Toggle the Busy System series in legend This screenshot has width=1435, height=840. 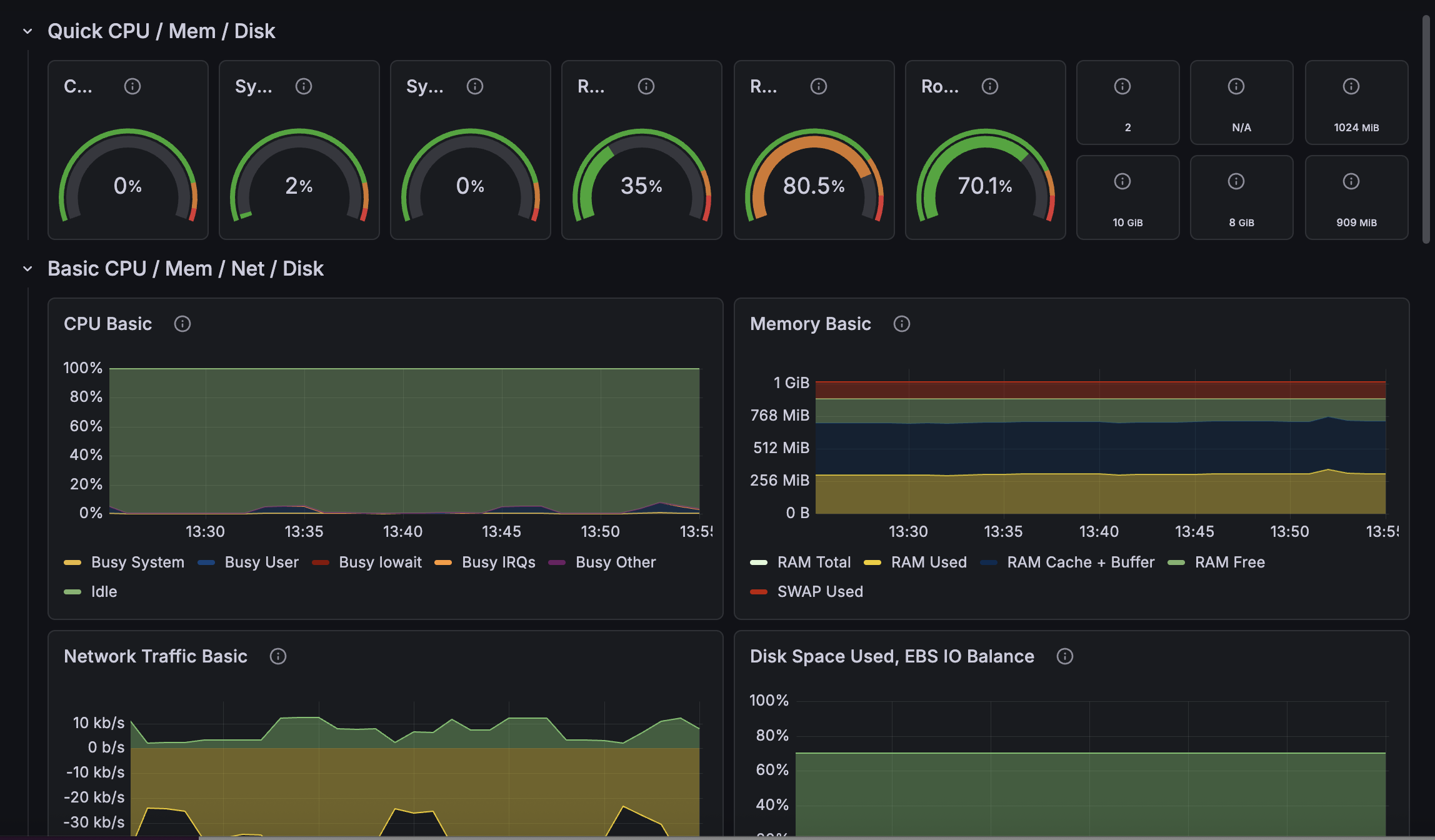(137, 562)
